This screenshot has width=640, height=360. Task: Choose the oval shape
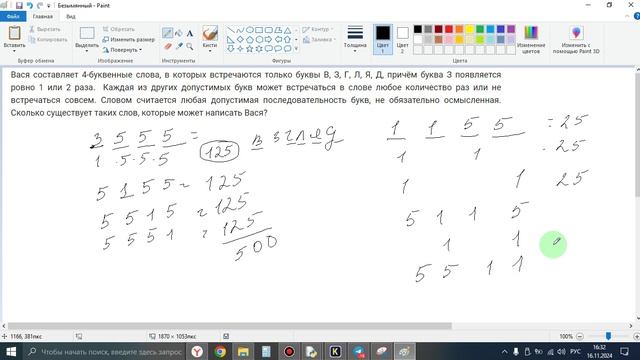[x=249, y=30]
